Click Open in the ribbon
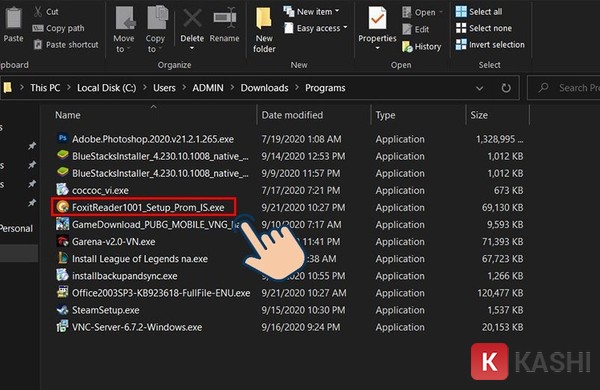This screenshot has width=600, height=390. (422, 12)
